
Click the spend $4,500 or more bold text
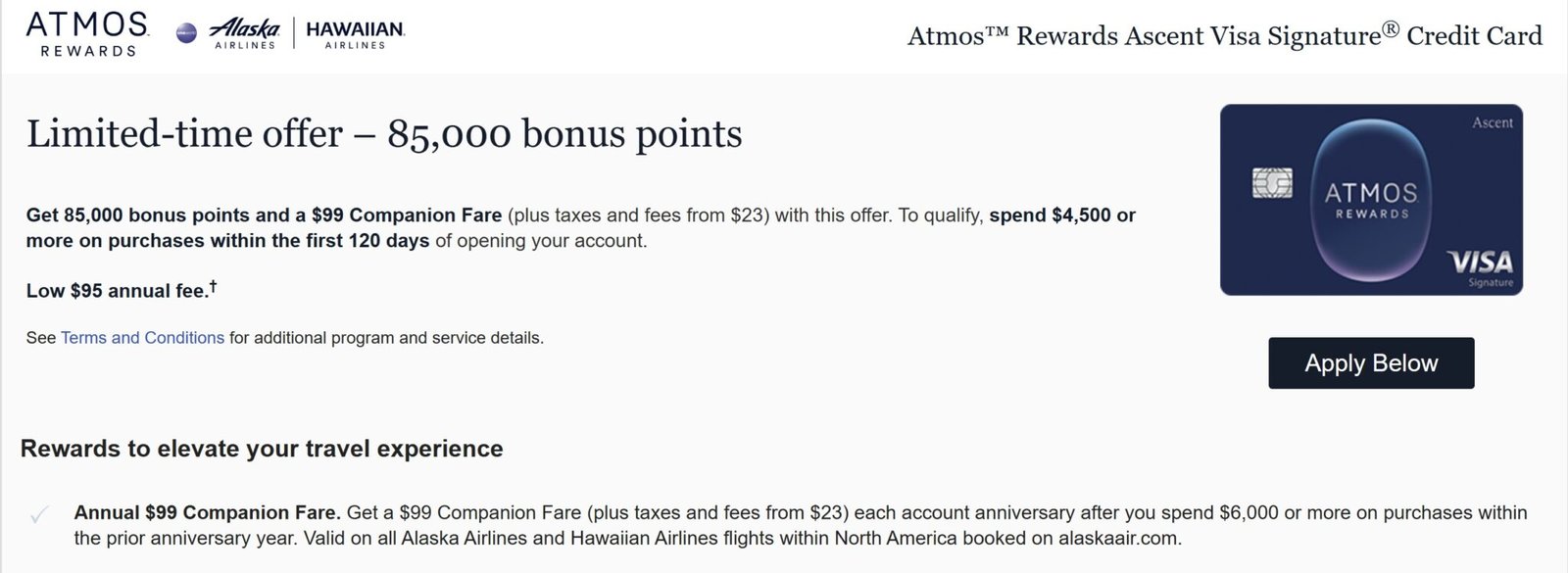pos(1061,215)
